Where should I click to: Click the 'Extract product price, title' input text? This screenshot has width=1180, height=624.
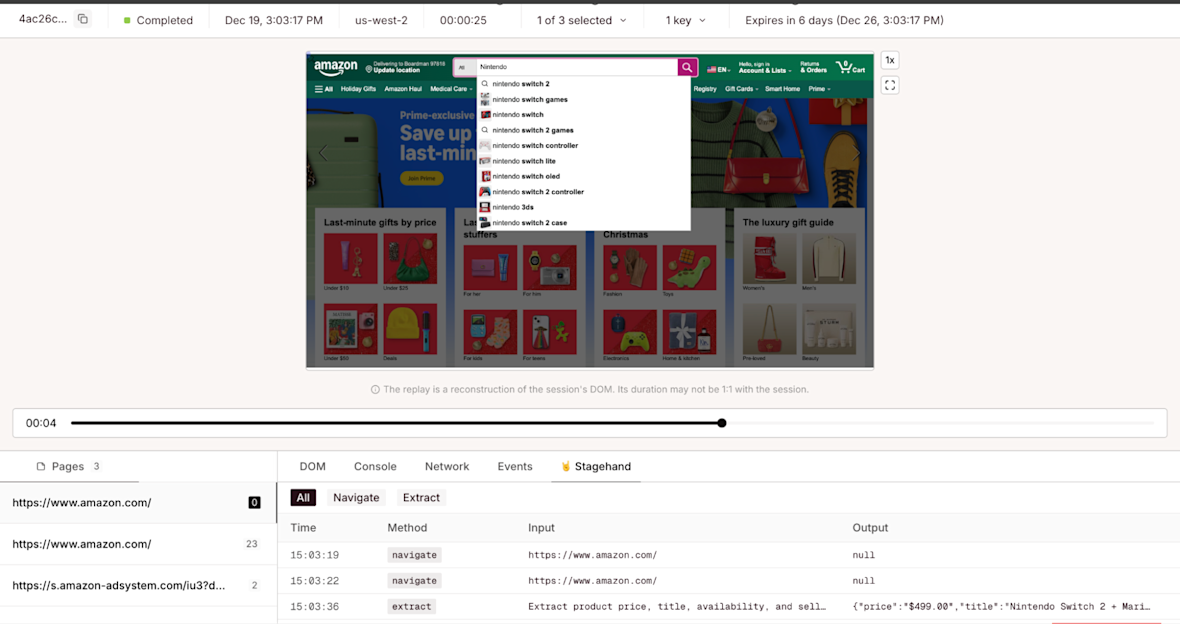pyautogui.click(x=677, y=606)
